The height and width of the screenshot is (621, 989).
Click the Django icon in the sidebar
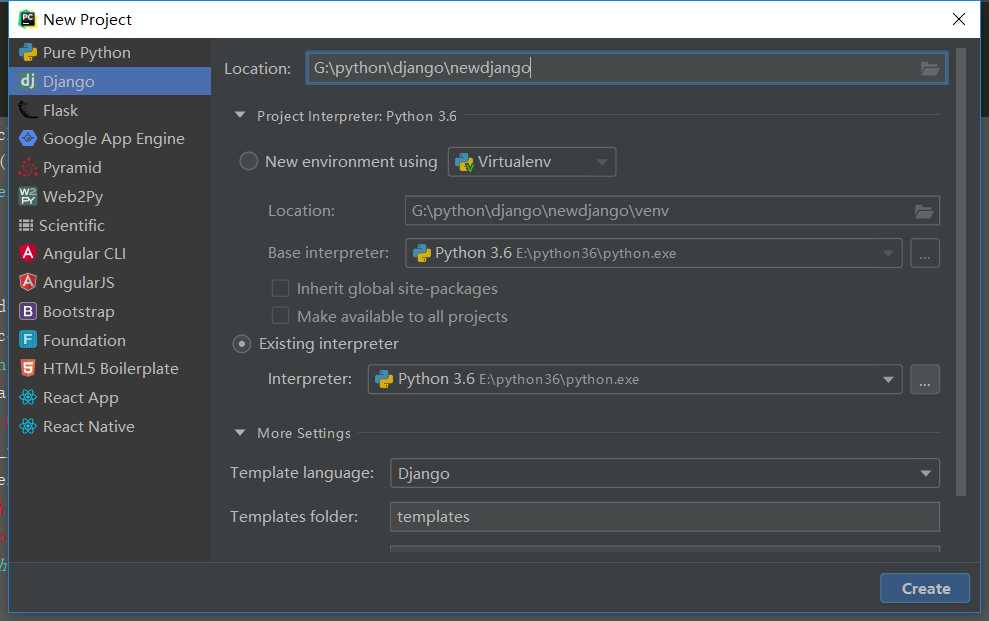28,81
